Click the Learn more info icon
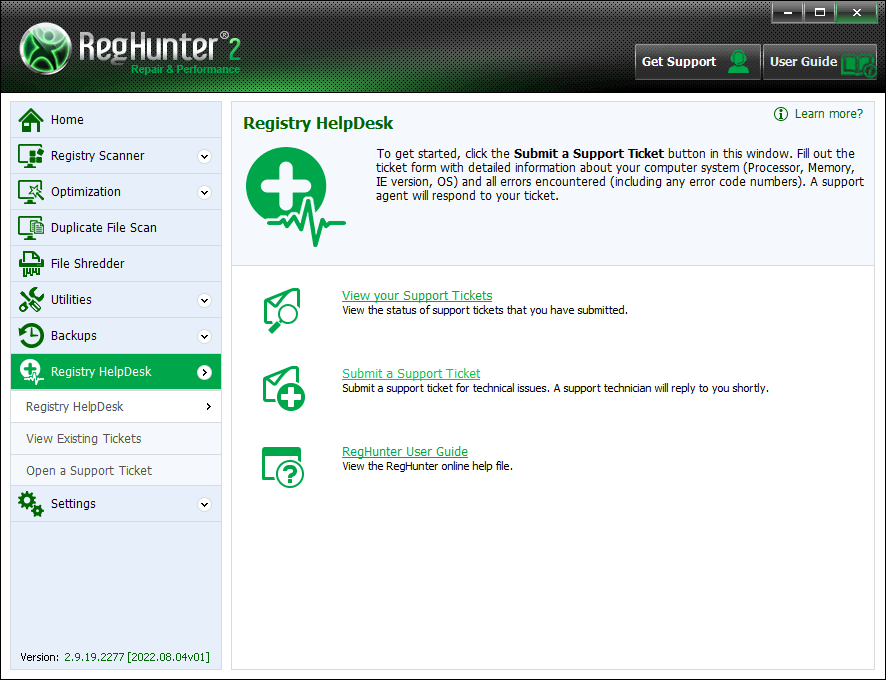This screenshot has width=886, height=680. [781, 114]
